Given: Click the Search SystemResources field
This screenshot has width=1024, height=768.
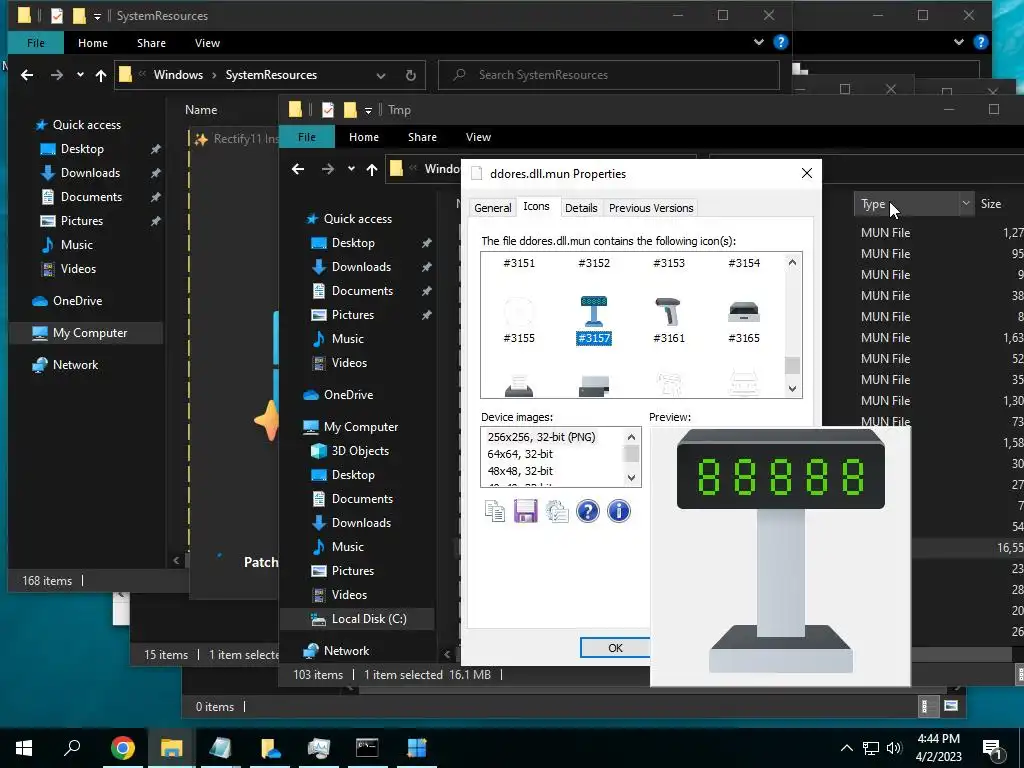Looking at the screenshot, I should point(609,74).
